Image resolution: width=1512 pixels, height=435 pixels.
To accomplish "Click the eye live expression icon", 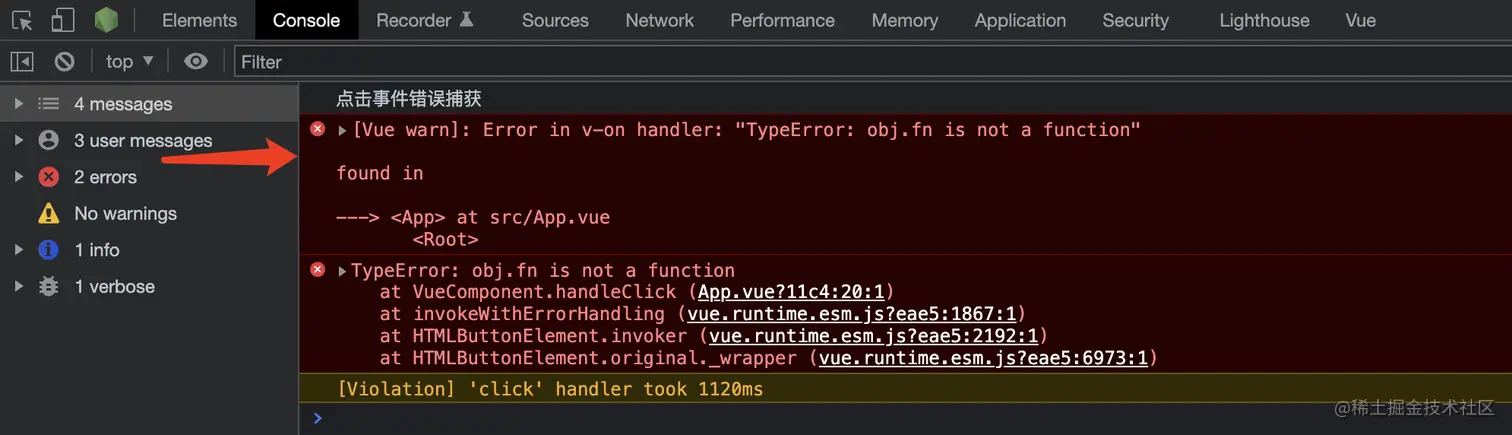I will [196, 62].
